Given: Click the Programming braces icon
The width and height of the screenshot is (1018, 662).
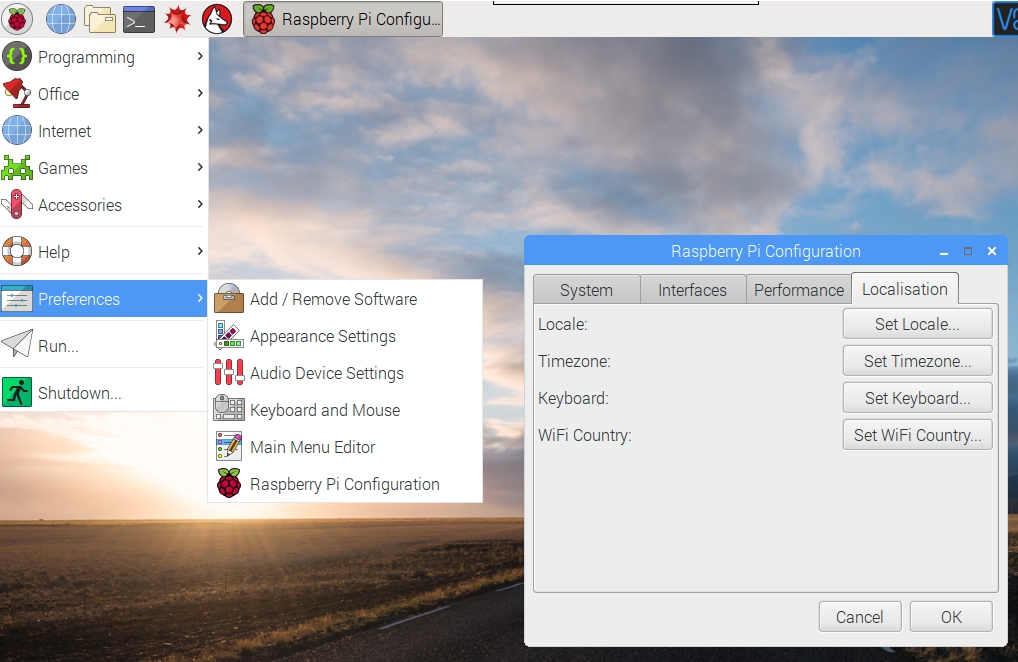Looking at the screenshot, I should click(x=17, y=56).
